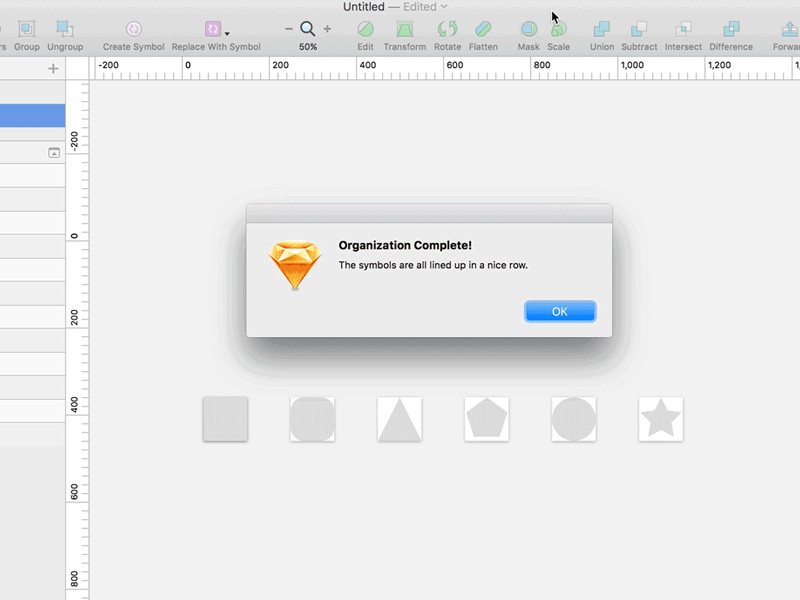Select the circle symbol on canvas
Screen dimensions: 800x600
click(x=574, y=419)
